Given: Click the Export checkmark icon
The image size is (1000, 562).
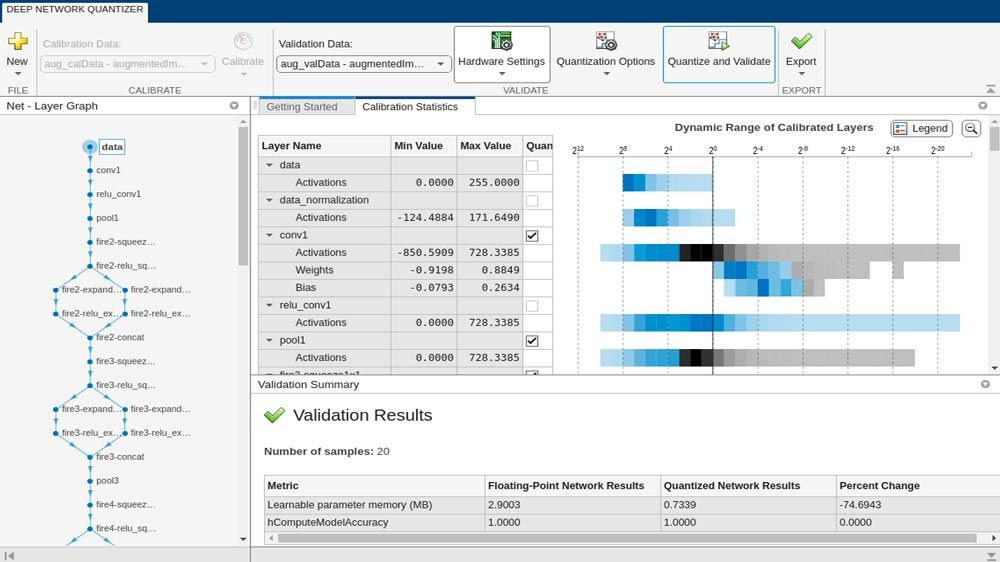Looking at the screenshot, I should (801, 41).
